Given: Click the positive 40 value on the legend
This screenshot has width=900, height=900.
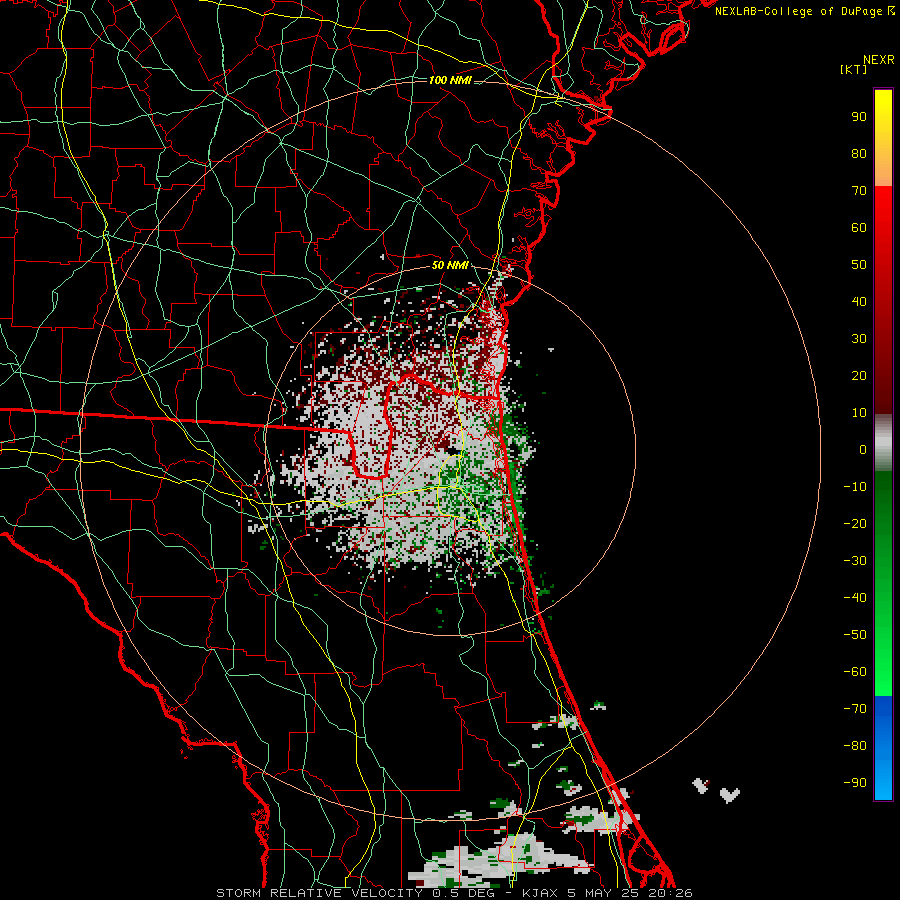Looking at the screenshot, I should tap(859, 301).
